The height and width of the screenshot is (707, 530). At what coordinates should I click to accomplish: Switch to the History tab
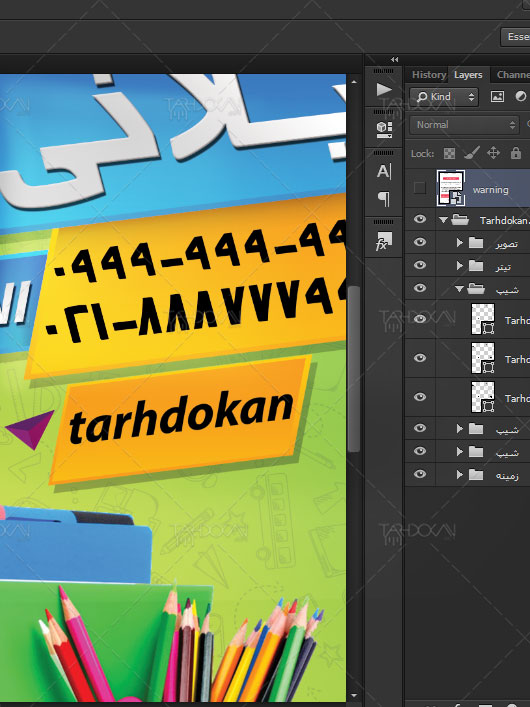point(429,75)
